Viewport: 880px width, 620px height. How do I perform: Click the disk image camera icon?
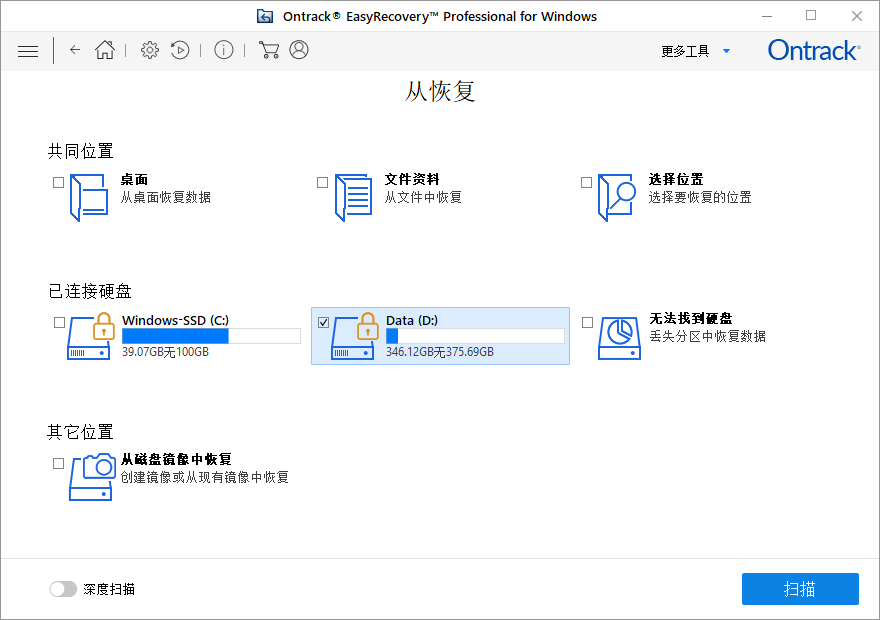click(92, 477)
